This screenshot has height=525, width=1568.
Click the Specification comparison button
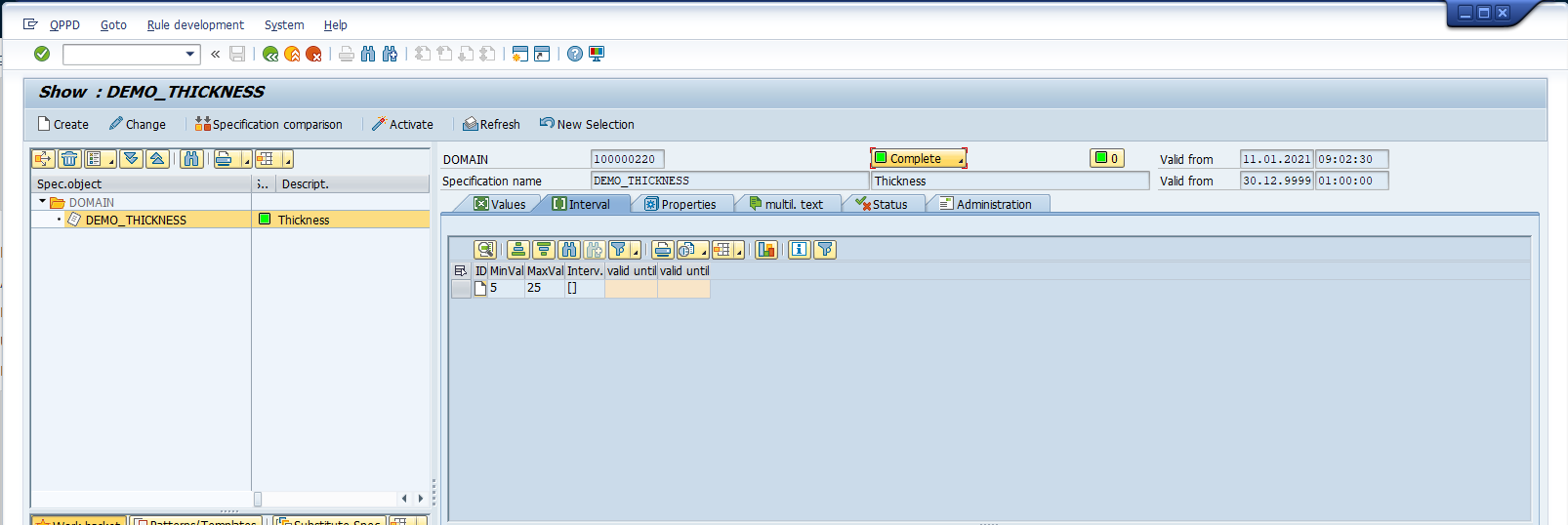pos(268,124)
